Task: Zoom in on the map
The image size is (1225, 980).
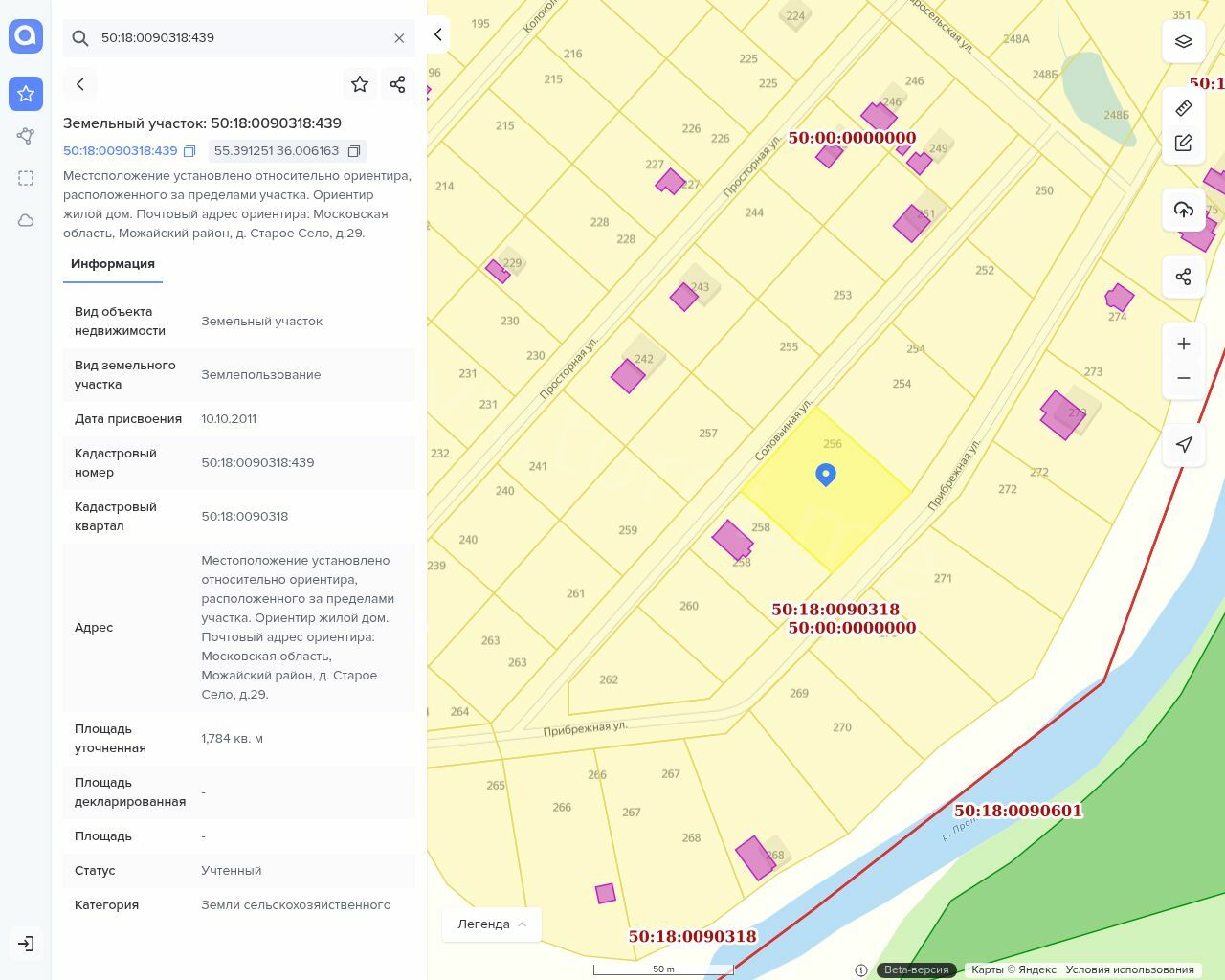Action: pos(1183,344)
